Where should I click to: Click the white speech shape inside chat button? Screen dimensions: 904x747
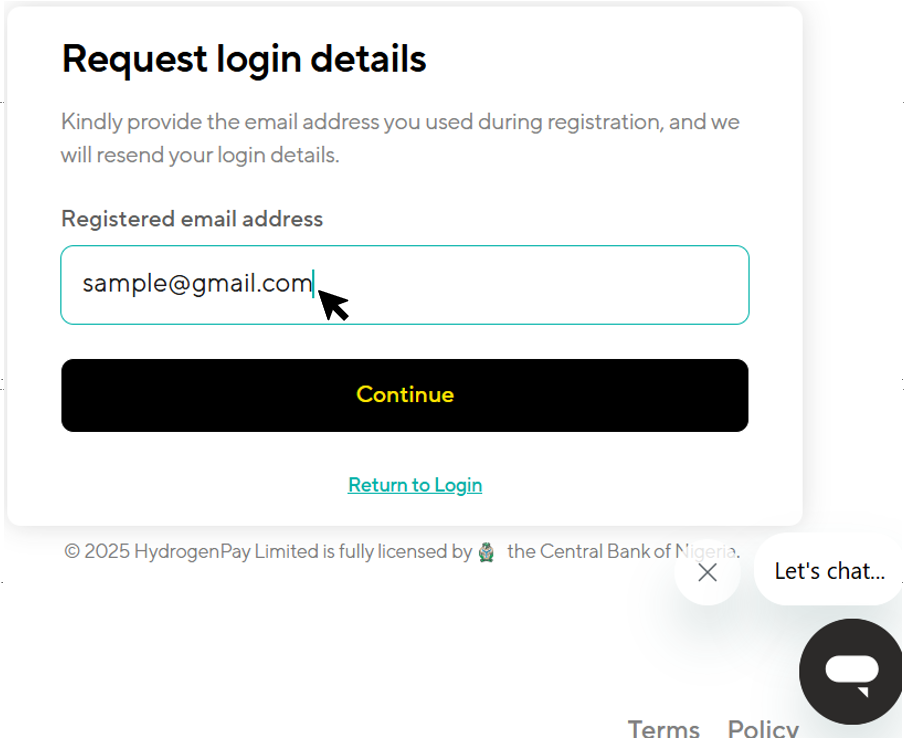[x=852, y=674]
